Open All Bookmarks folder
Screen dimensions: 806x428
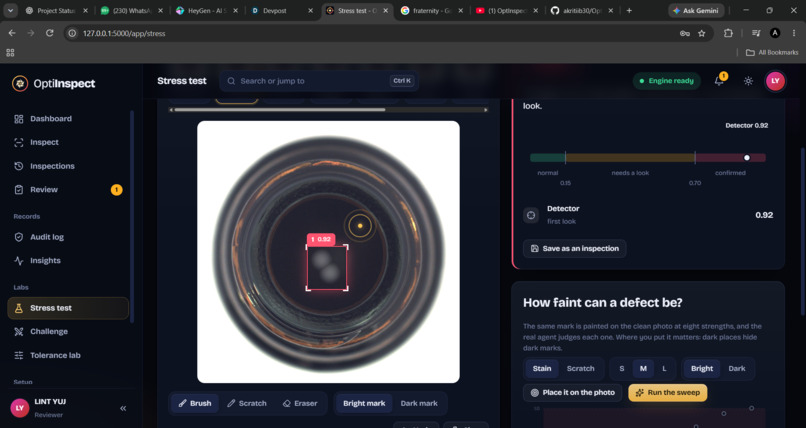click(x=772, y=52)
